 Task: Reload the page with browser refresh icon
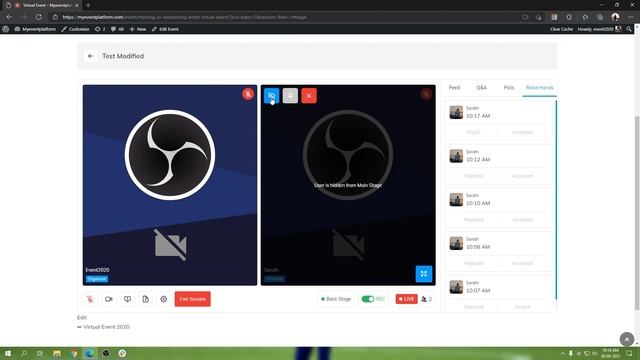tap(38, 17)
